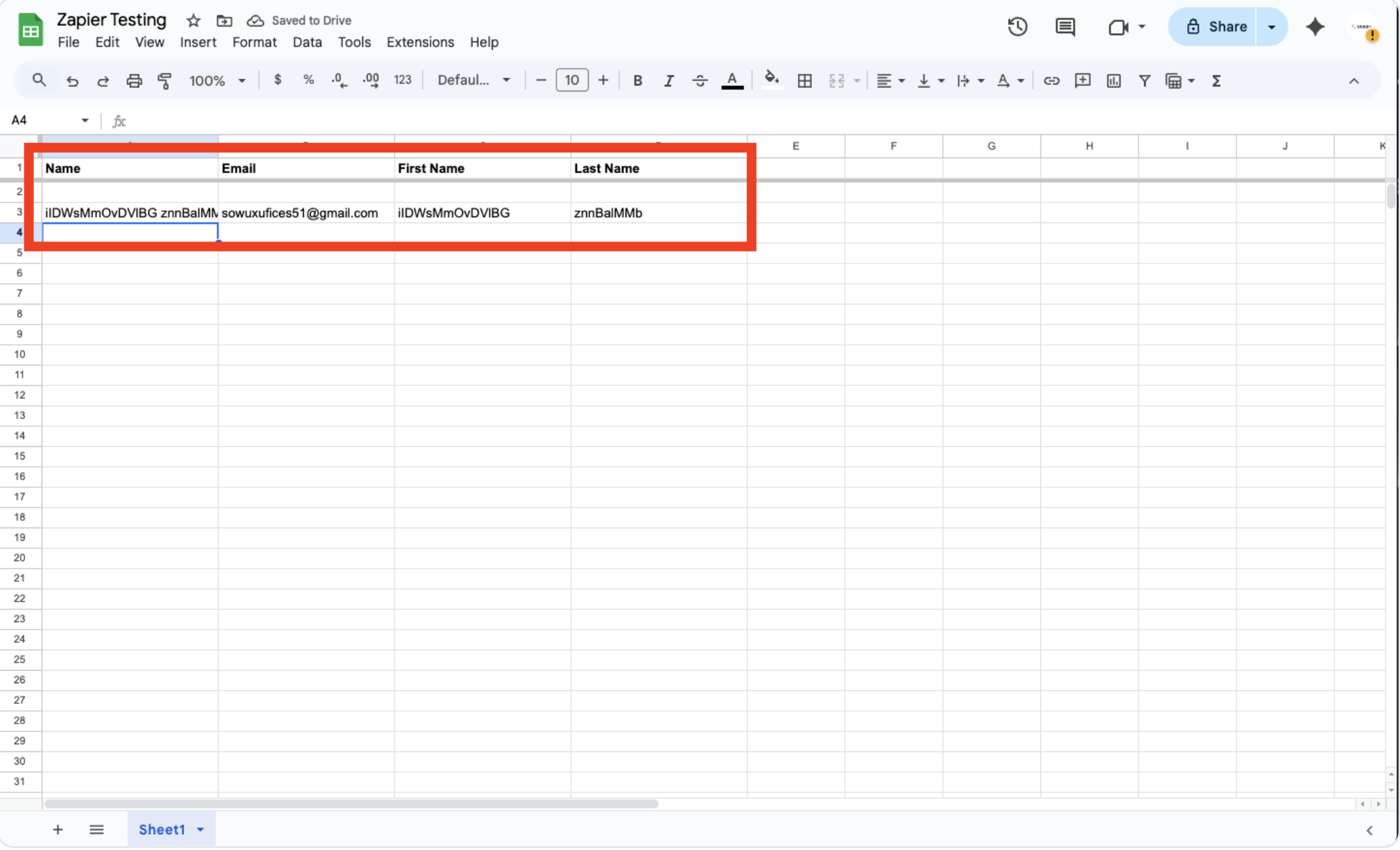
Task: Click the font size input box
Action: pyautogui.click(x=572, y=81)
